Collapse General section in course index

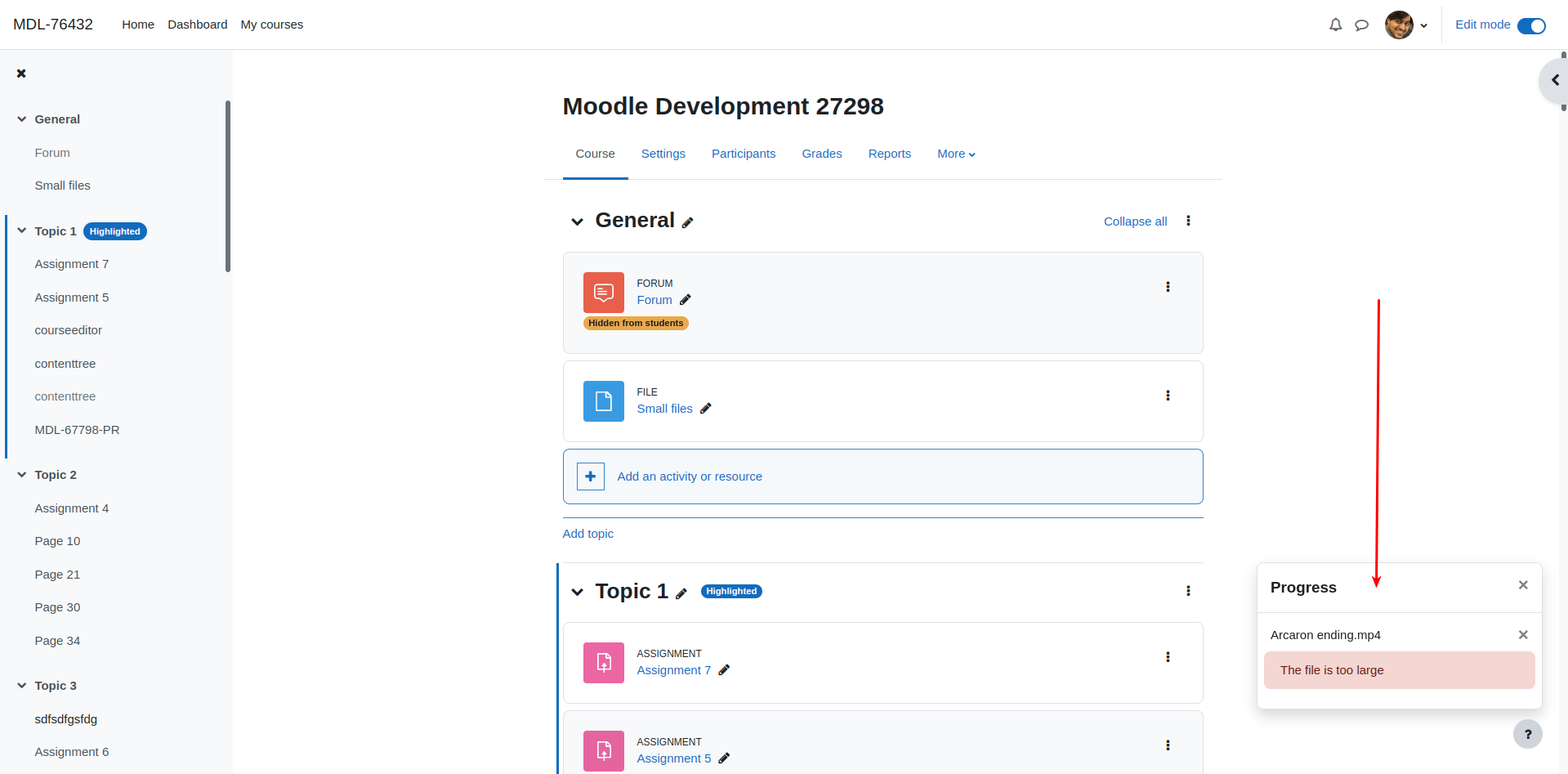click(22, 119)
